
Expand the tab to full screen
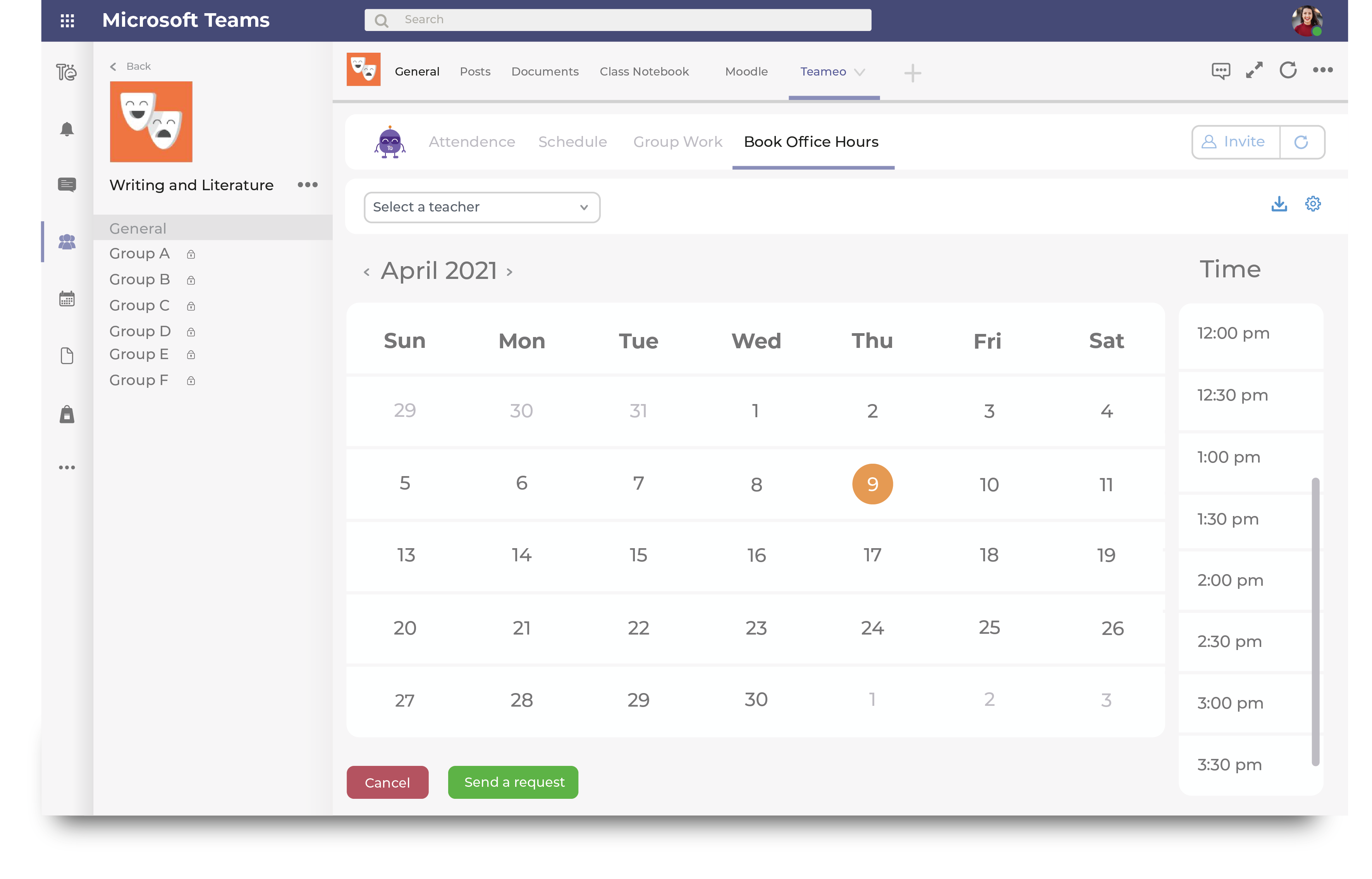point(1254,70)
